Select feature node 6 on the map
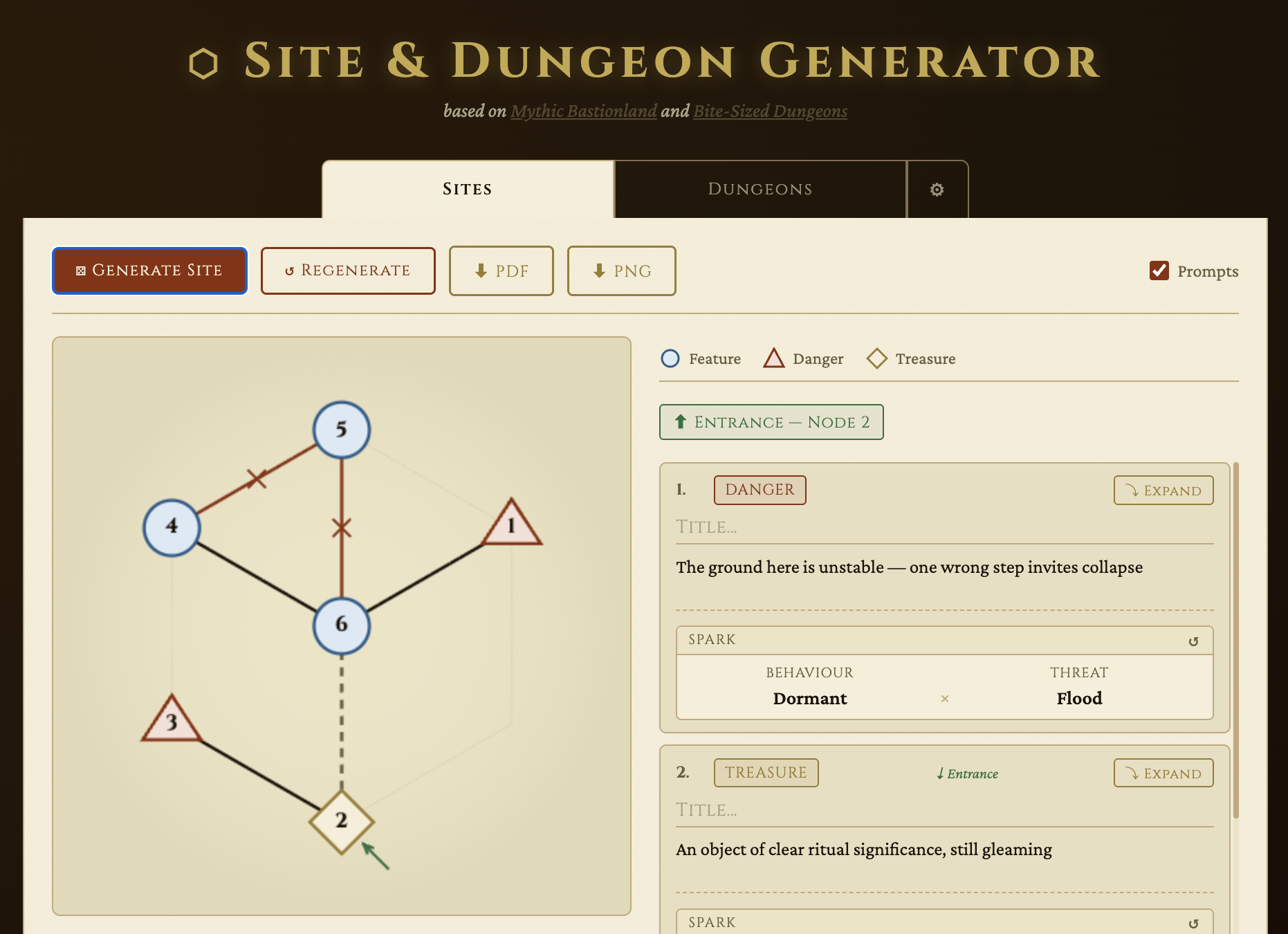The image size is (1288, 934). pyautogui.click(x=342, y=625)
